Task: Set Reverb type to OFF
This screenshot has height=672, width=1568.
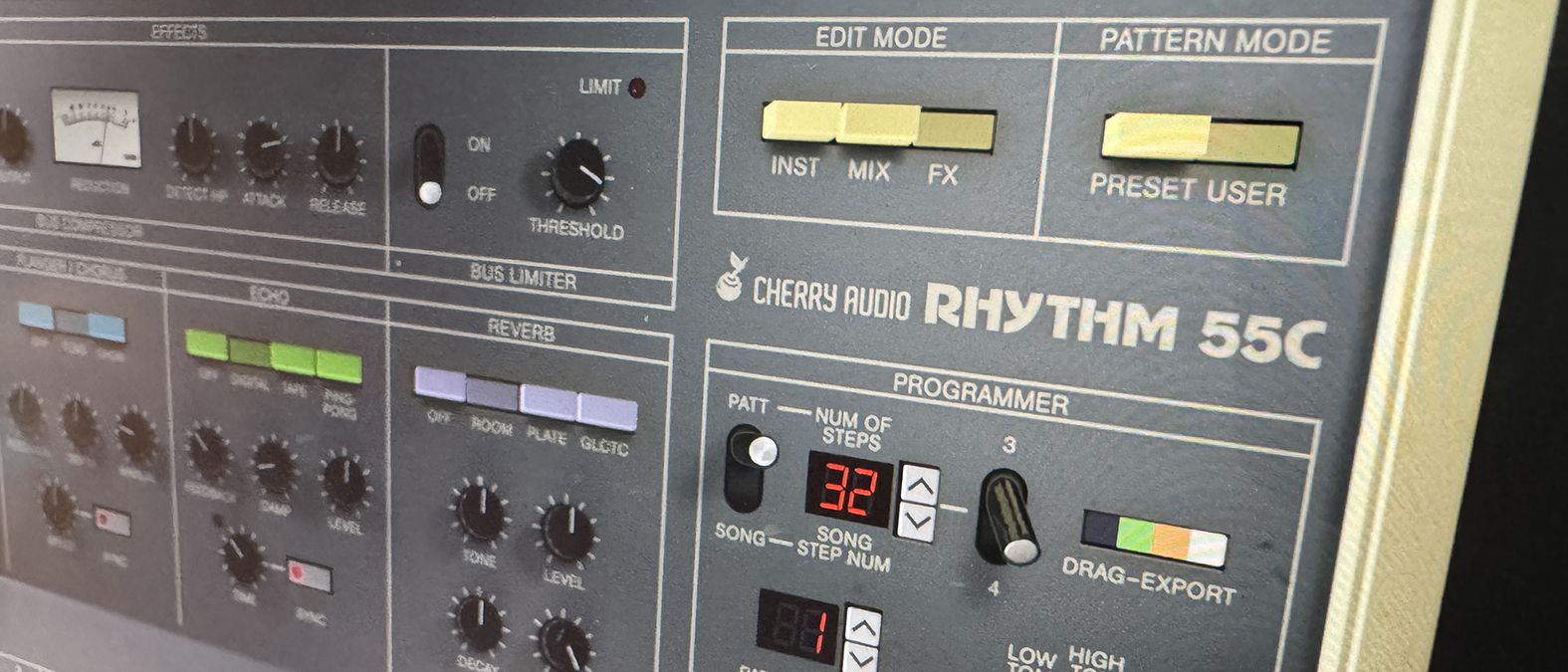Action: (440, 385)
